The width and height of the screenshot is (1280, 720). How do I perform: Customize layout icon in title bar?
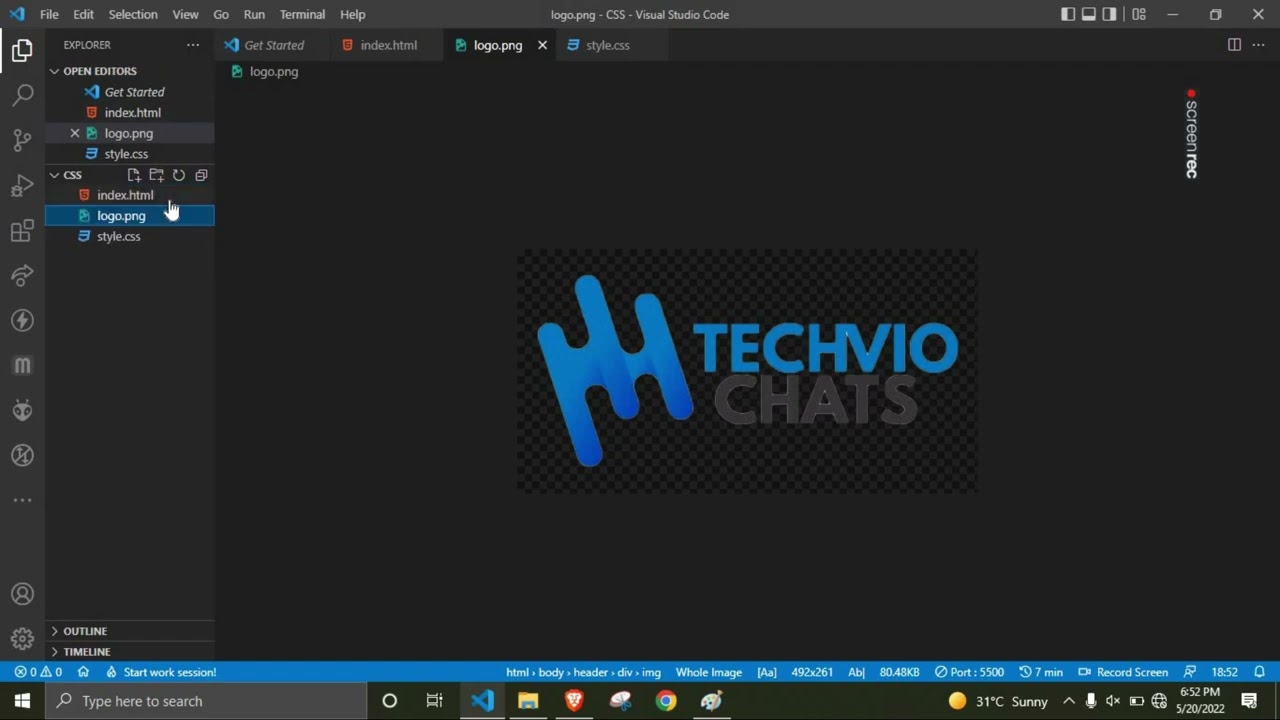coord(1139,14)
